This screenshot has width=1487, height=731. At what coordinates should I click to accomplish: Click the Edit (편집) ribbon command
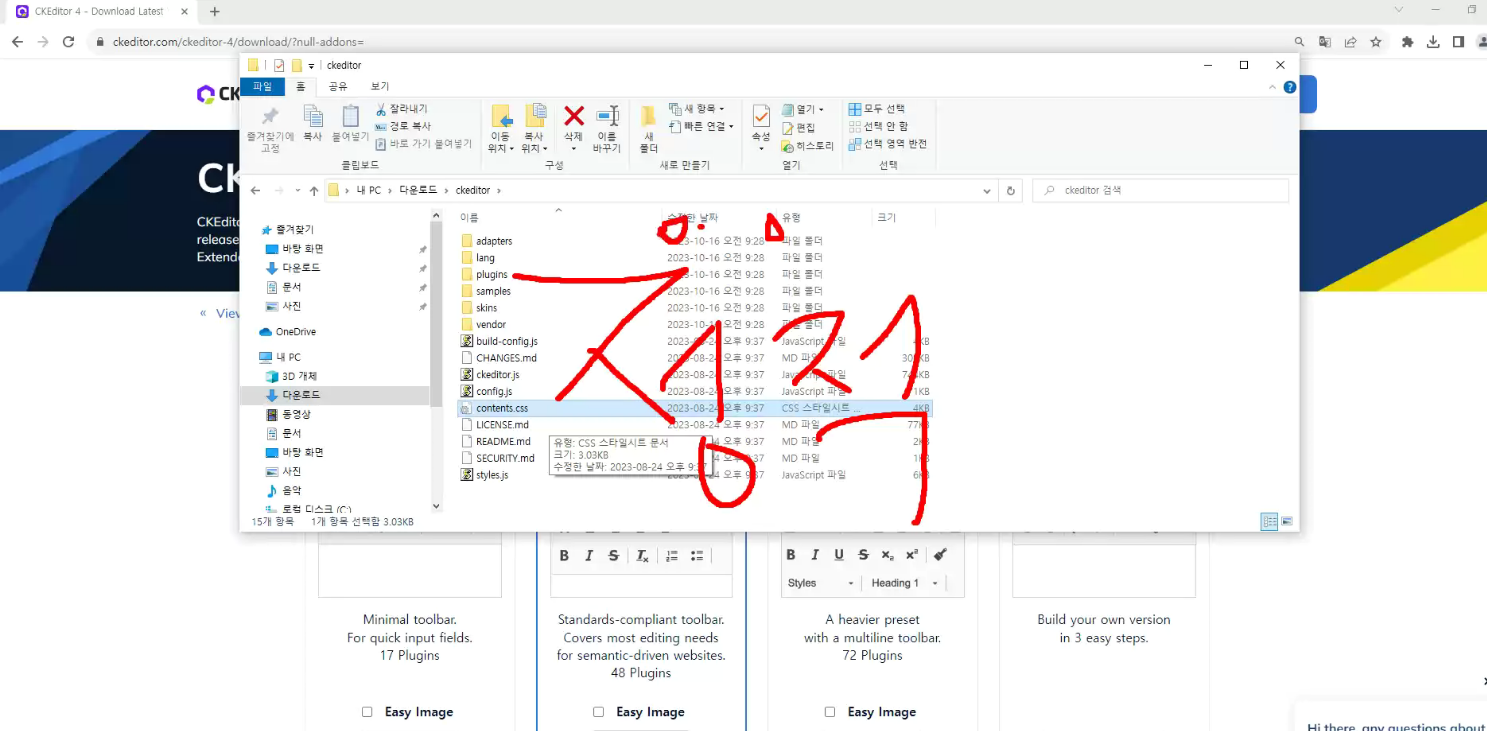[x=798, y=127]
